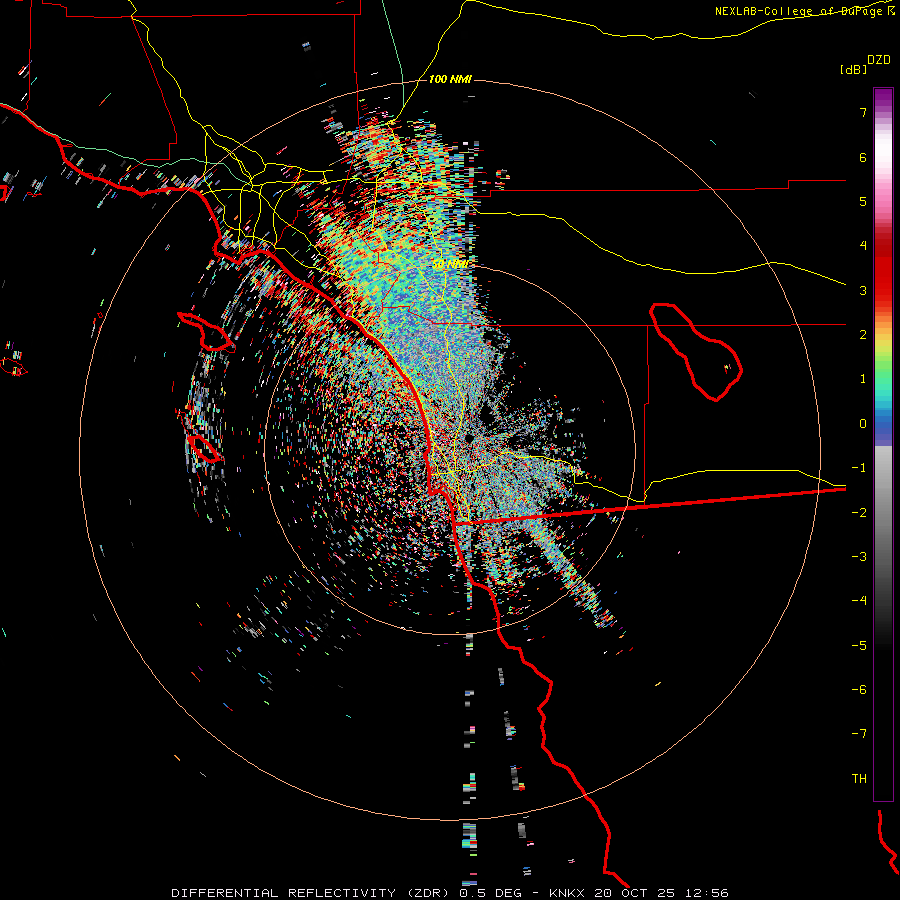Click the TH threshold label on scale
900x900 pixels.
(859, 779)
